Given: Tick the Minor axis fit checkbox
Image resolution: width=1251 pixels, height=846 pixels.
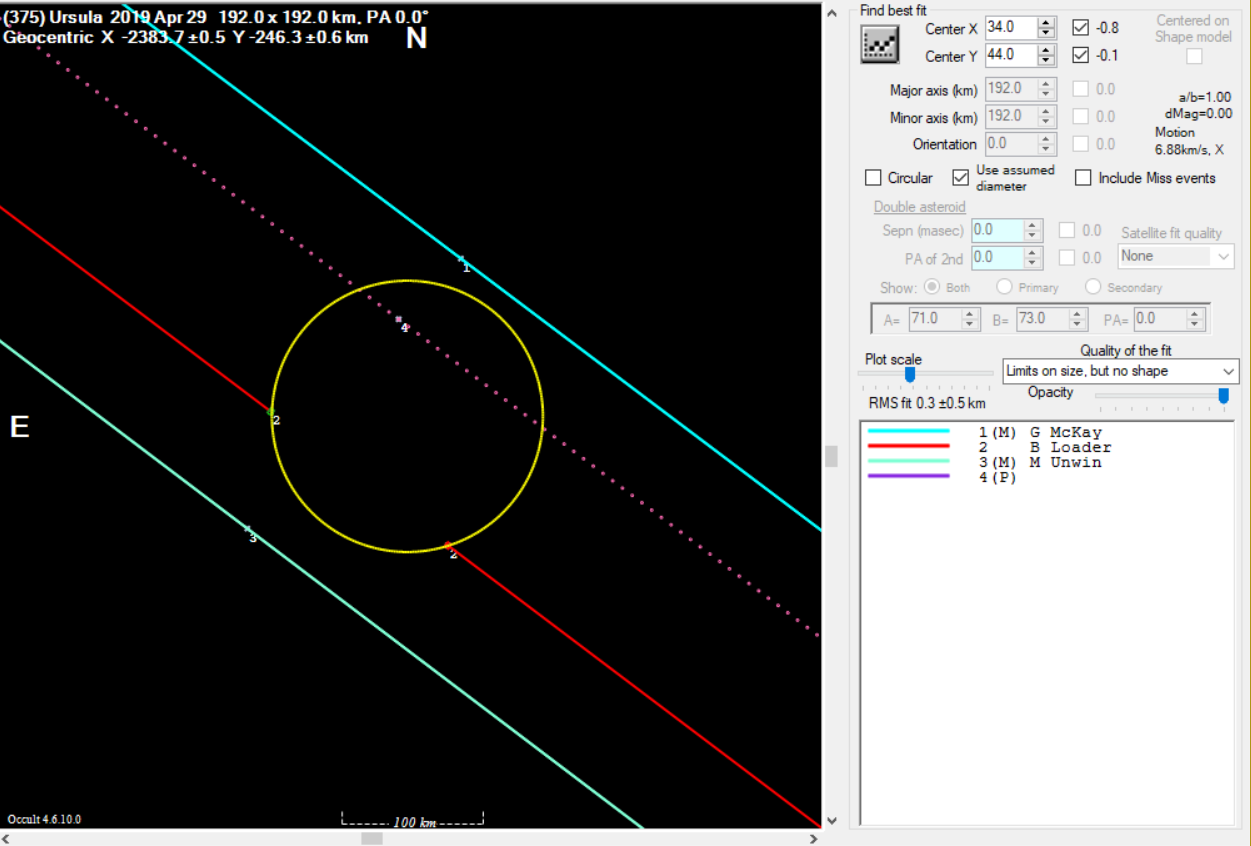Looking at the screenshot, I should 1080,116.
